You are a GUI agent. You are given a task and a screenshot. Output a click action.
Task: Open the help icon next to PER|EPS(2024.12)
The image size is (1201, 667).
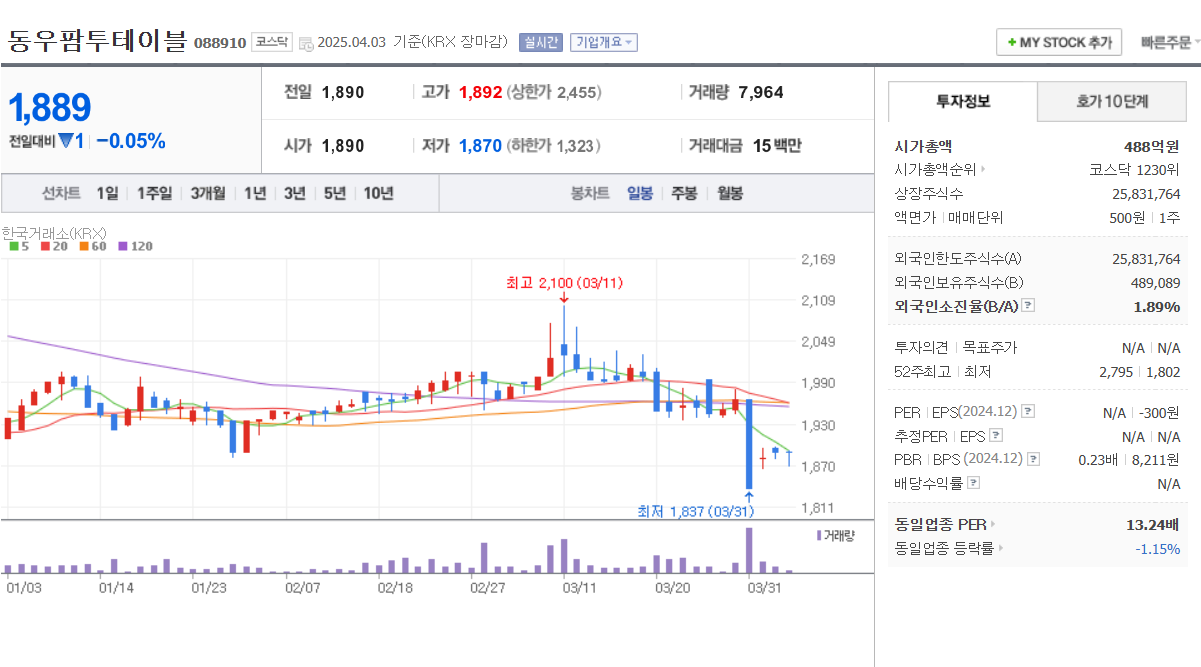pos(1028,412)
